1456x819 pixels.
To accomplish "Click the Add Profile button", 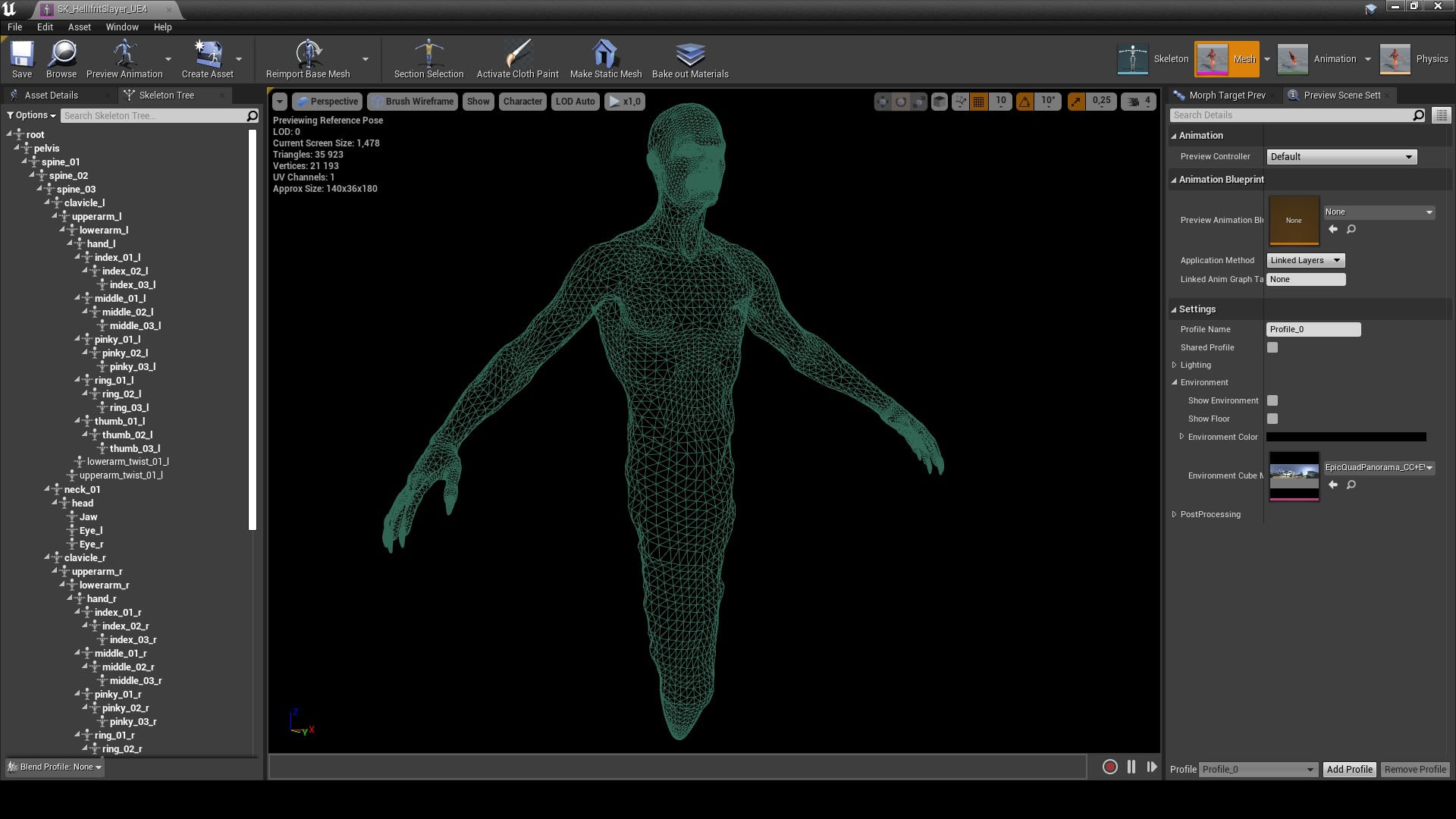I will [x=1349, y=768].
